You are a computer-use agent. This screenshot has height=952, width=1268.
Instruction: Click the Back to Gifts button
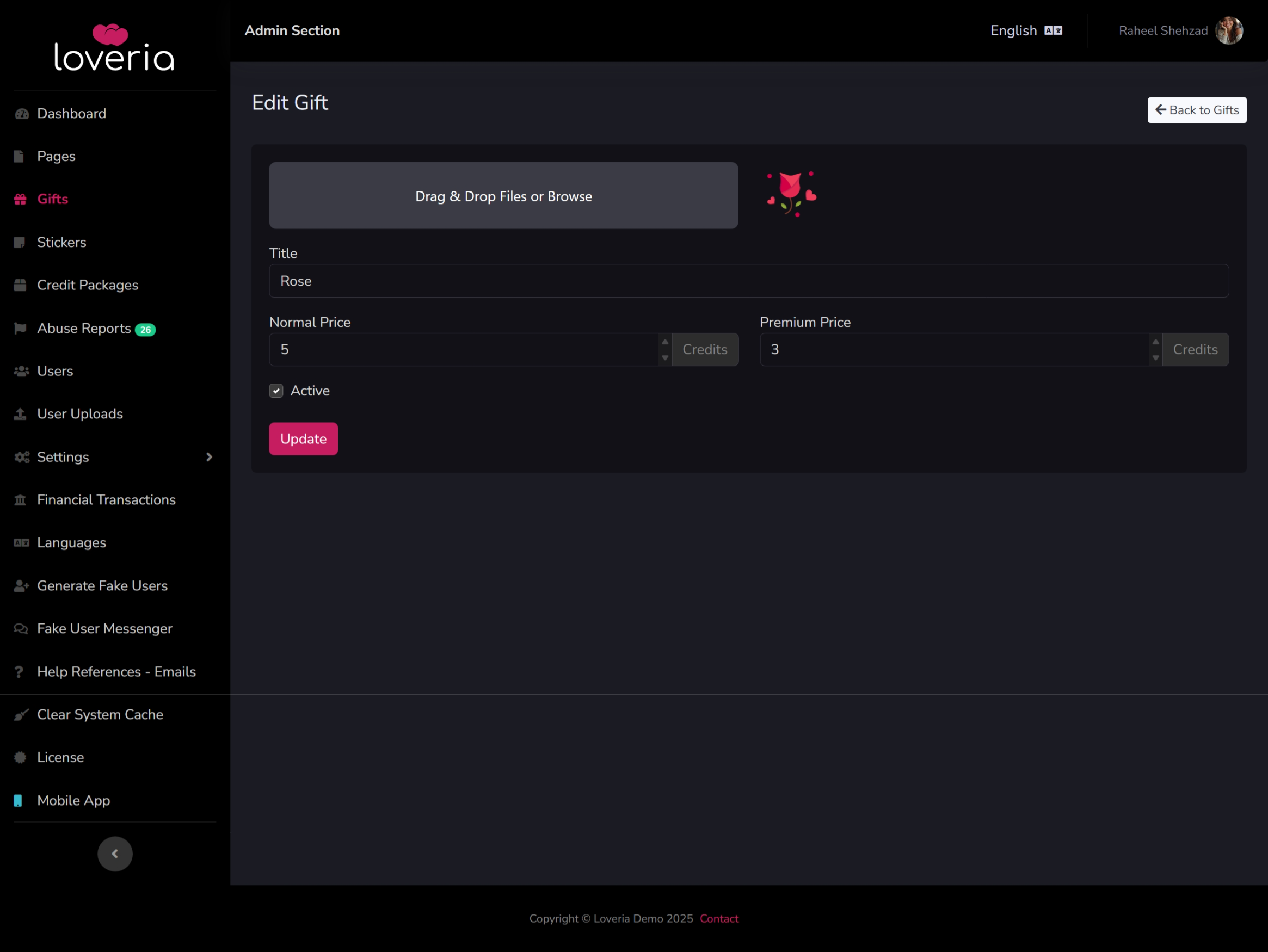[x=1197, y=110]
